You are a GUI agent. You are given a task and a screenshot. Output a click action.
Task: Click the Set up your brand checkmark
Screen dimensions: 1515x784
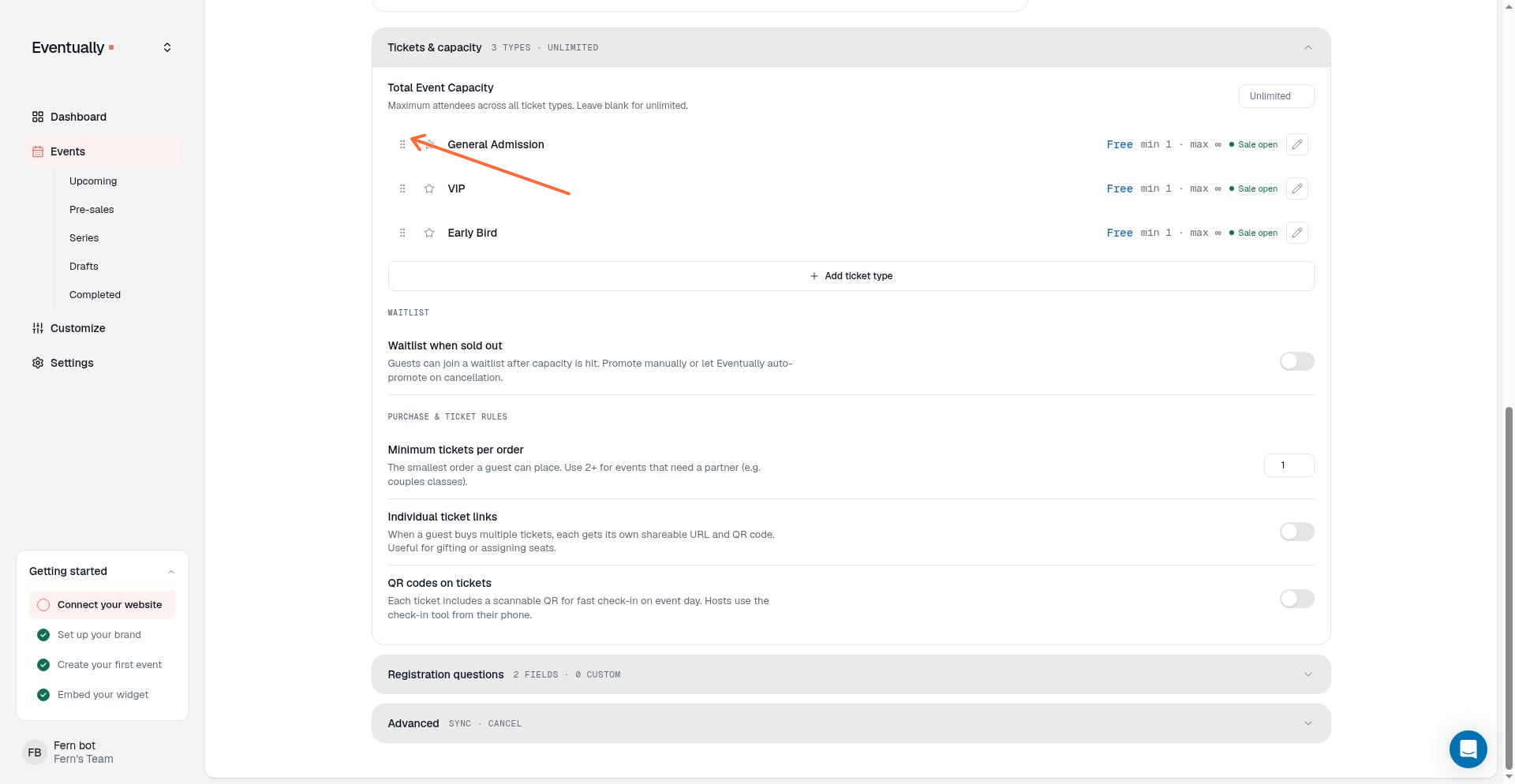[x=43, y=635]
